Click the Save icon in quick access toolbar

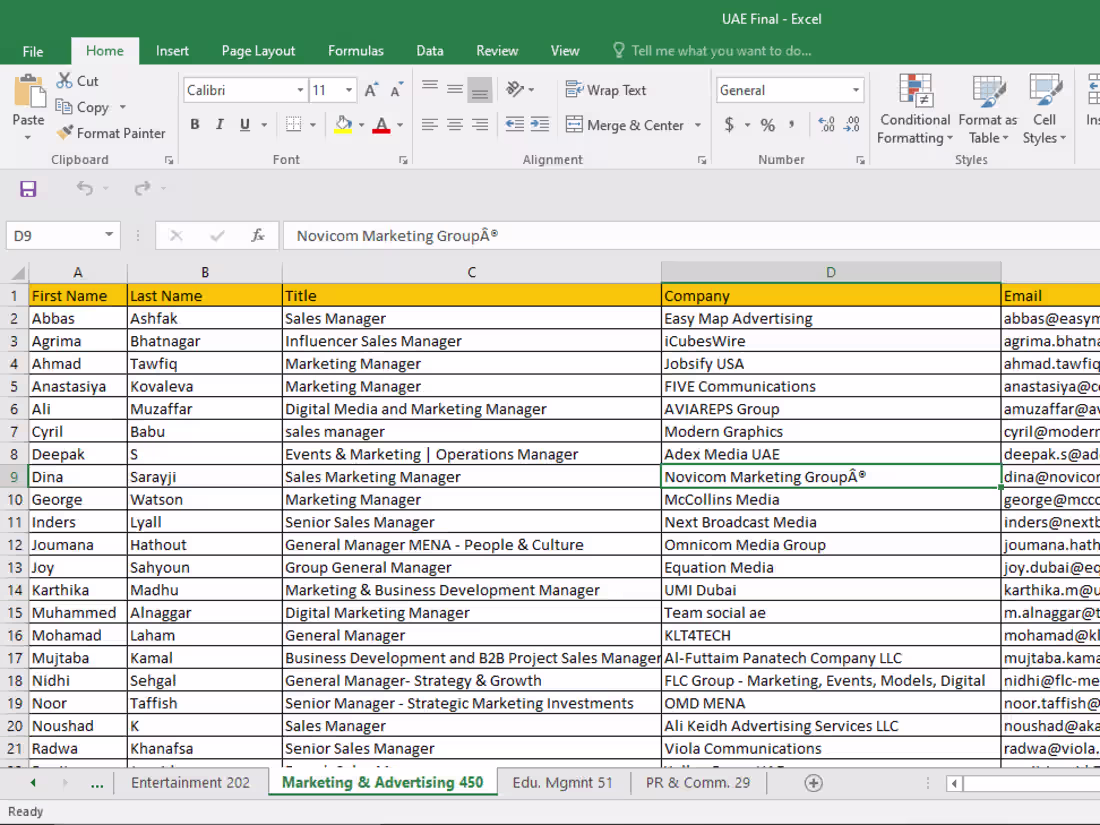coord(28,189)
